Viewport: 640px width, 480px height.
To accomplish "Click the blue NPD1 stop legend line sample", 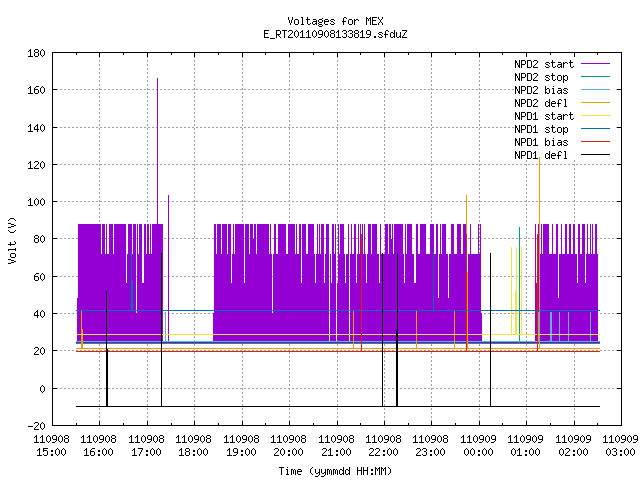I will [x=595, y=129].
